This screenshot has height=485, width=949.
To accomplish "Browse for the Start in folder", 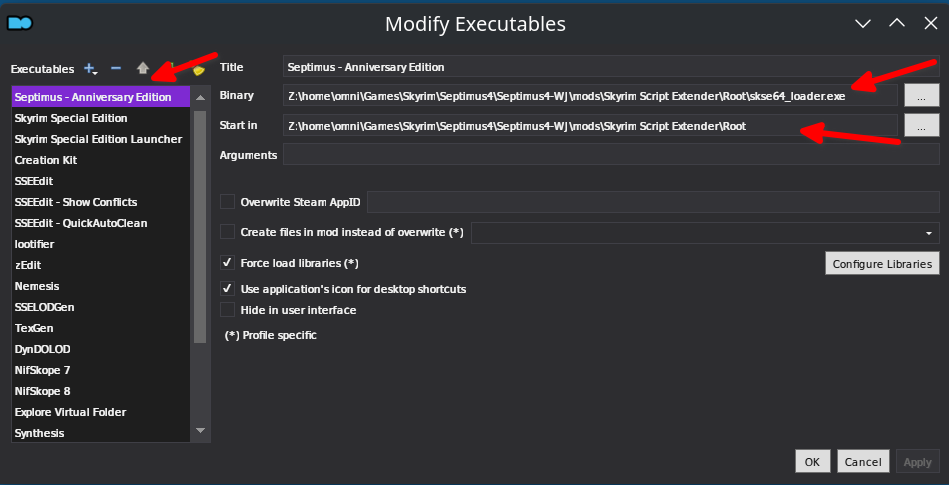I will coord(921,125).
